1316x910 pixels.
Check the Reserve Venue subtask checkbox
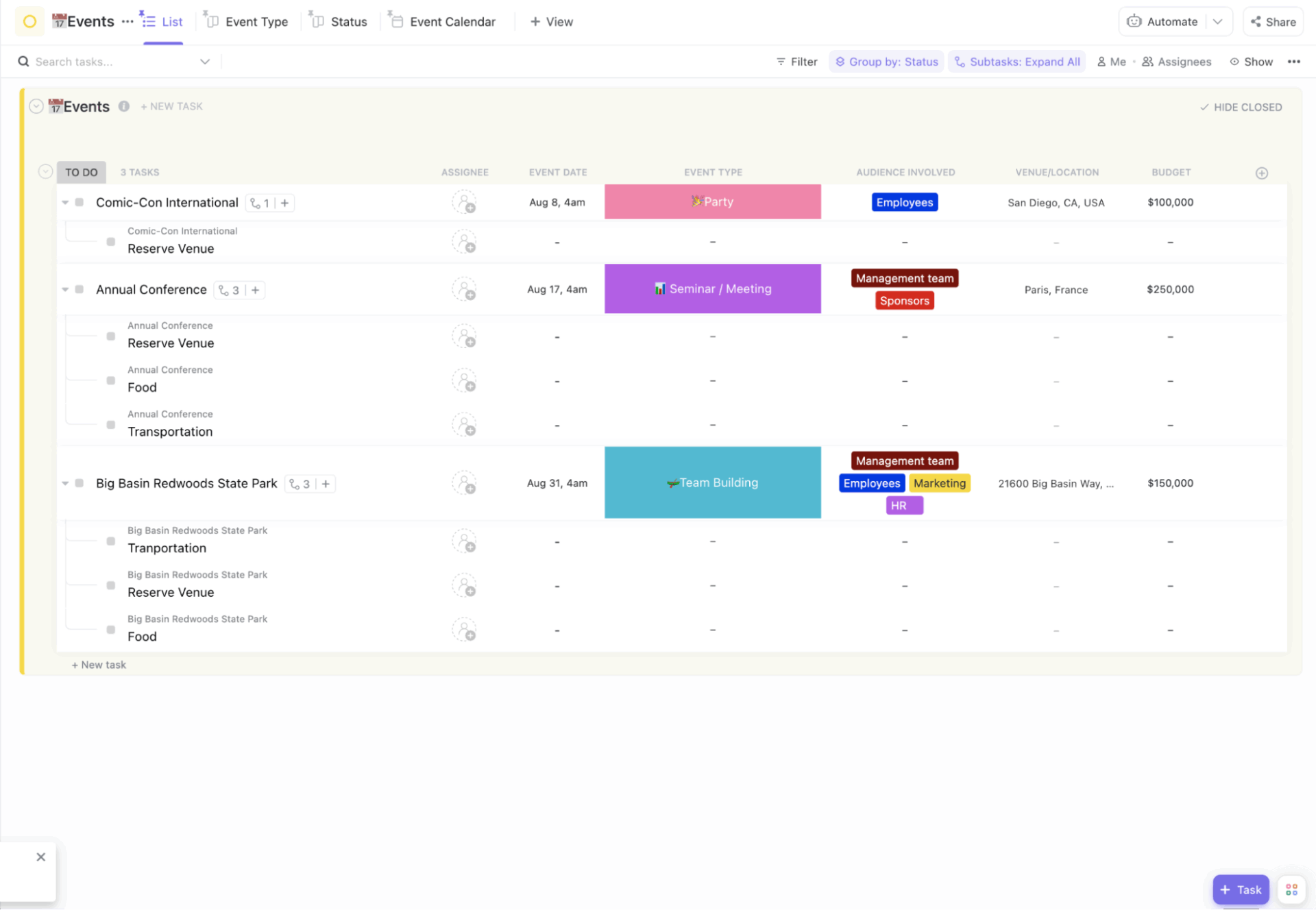[110, 241]
